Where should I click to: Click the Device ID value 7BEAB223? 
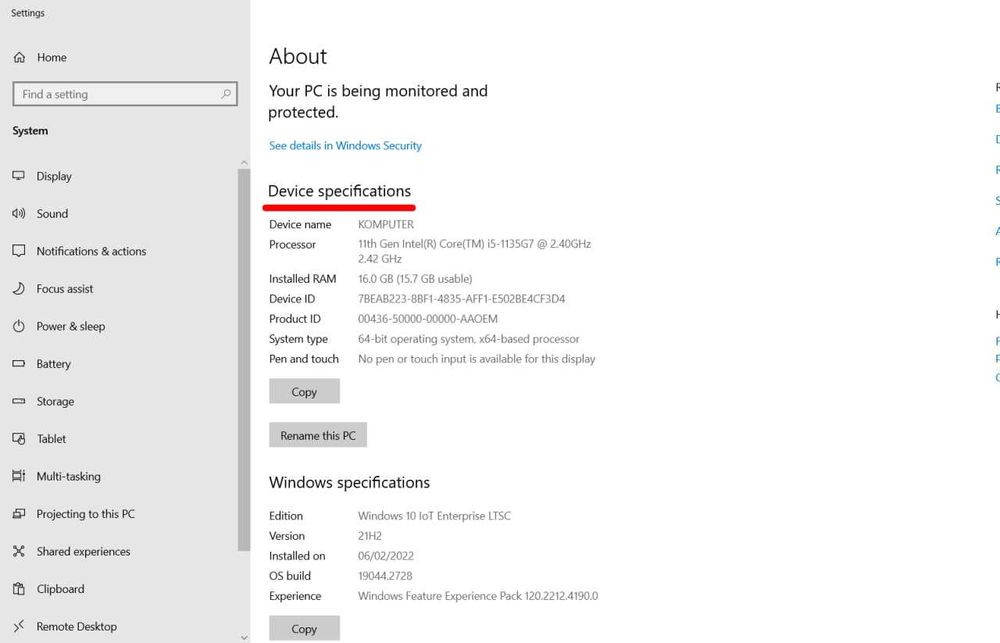[462, 299]
